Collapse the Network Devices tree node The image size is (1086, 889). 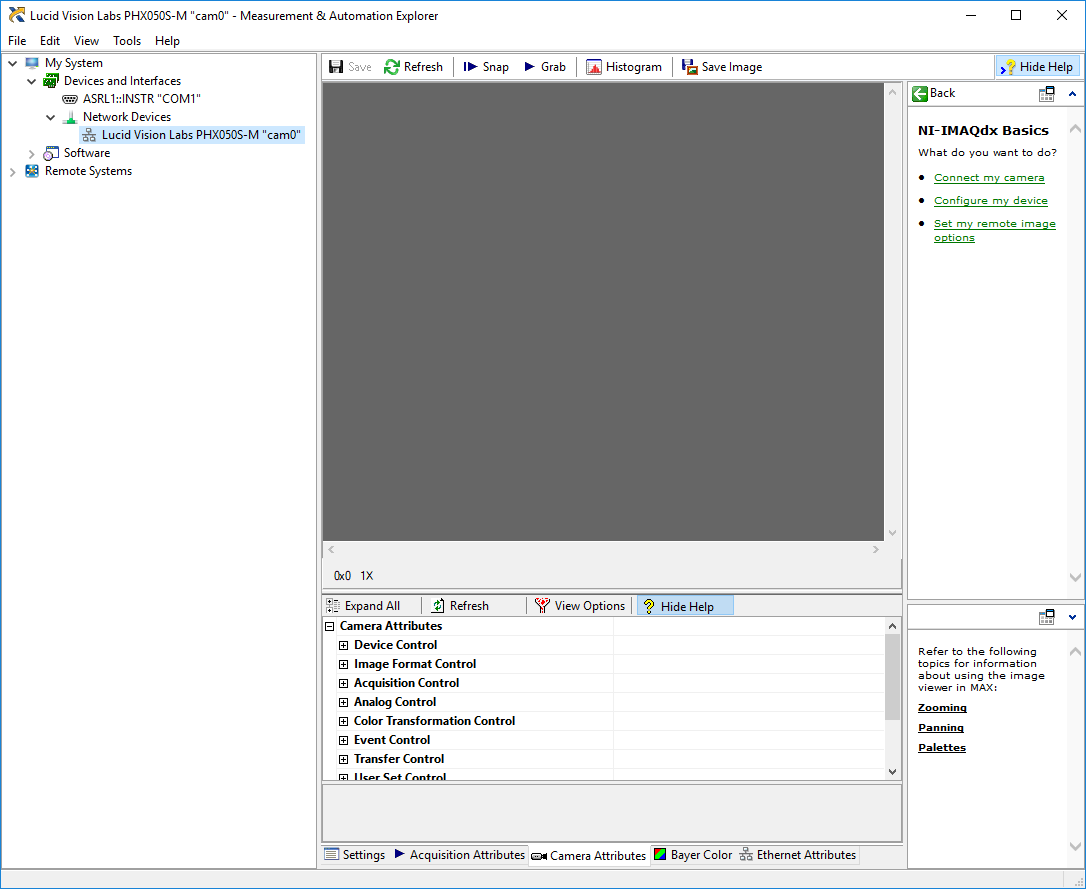51,117
